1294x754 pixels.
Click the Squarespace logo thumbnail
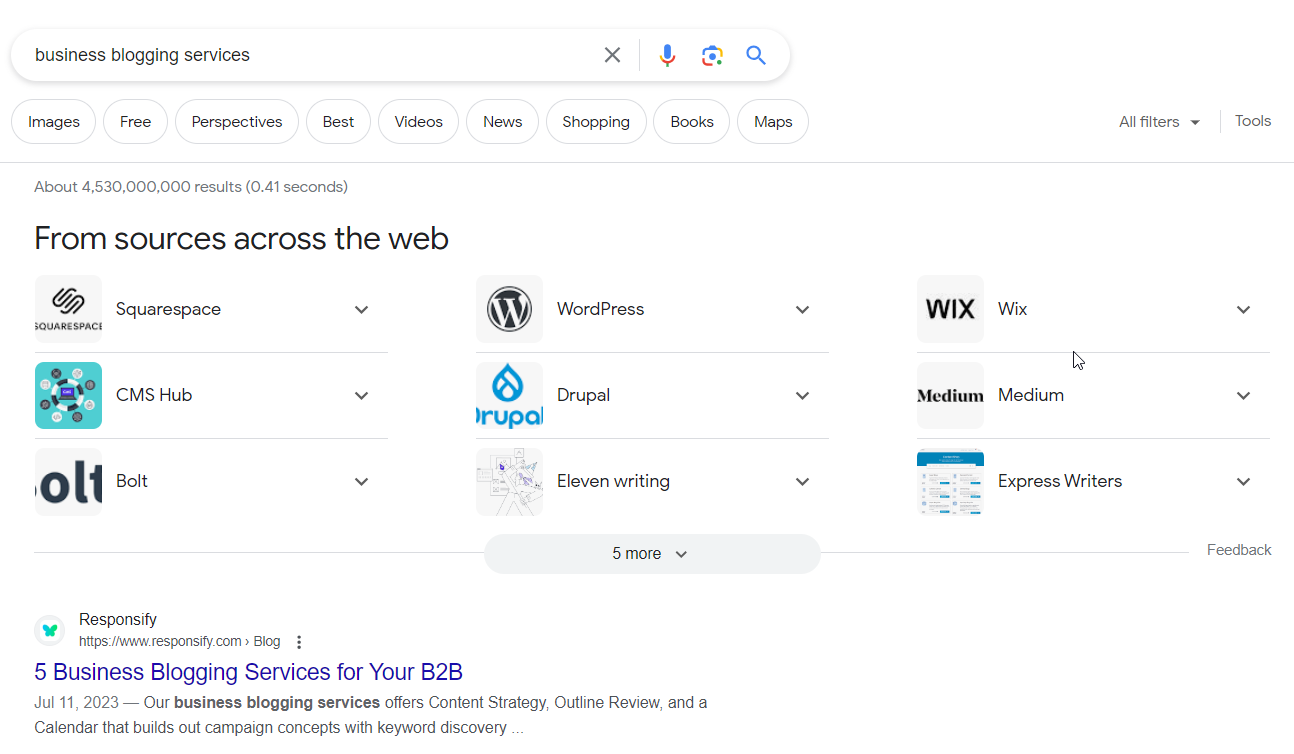click(x=68, y=309)
